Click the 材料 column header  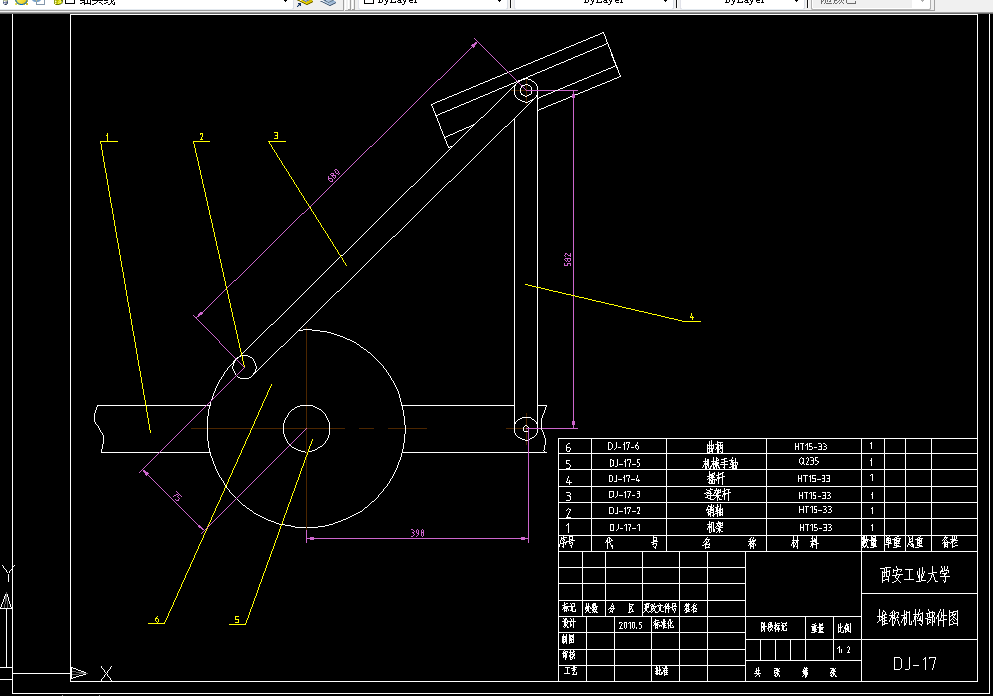click(x=805, y=543)
